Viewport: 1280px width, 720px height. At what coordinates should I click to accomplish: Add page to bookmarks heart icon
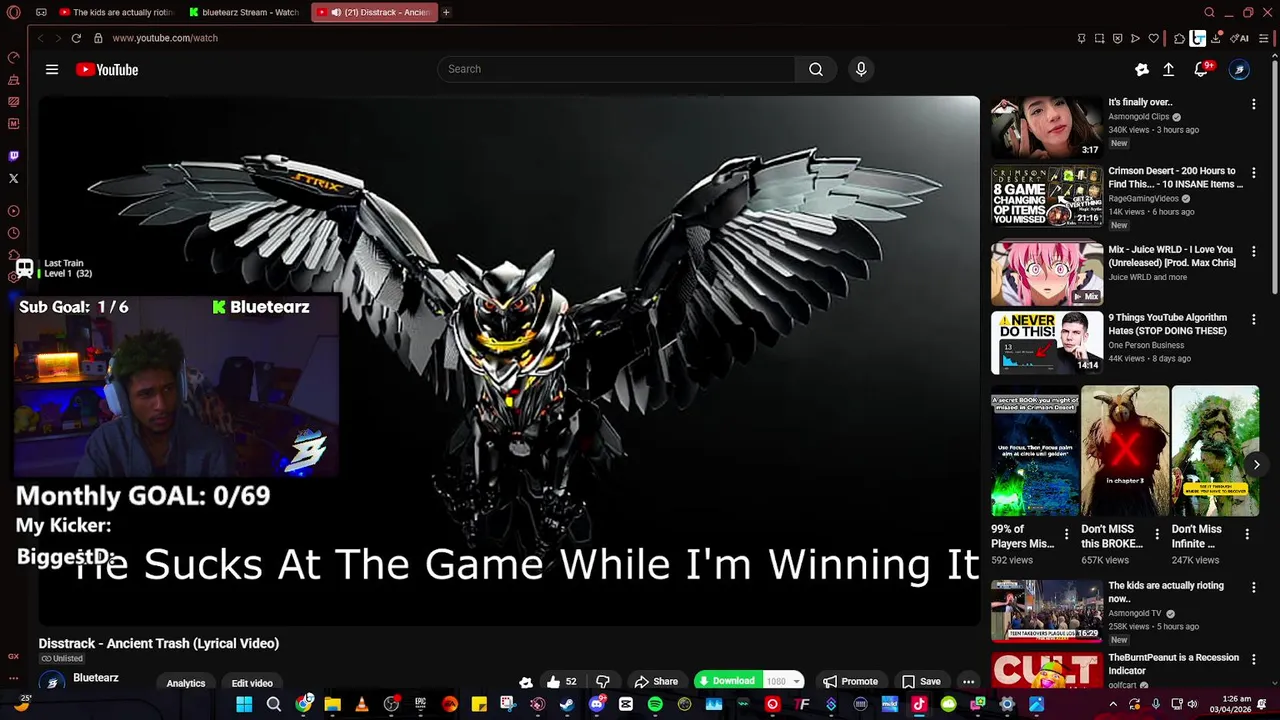[x=1153, y=38]
